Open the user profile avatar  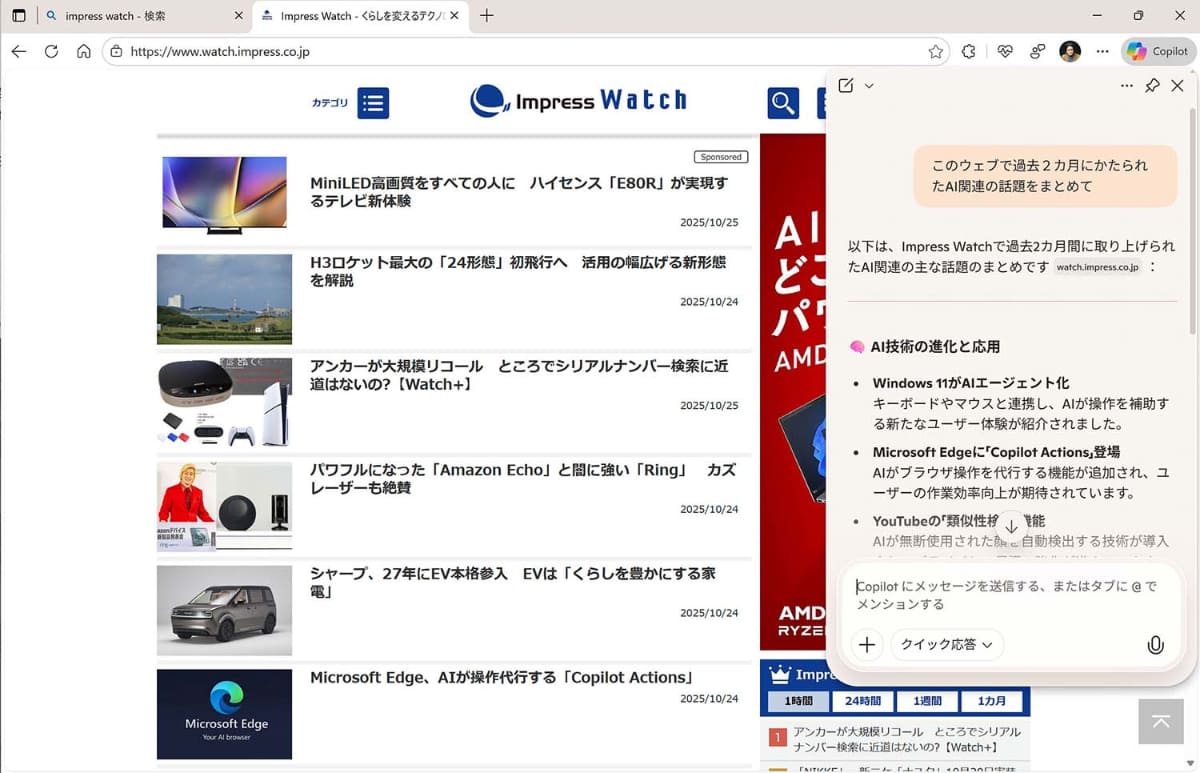tap(1070, 51)
